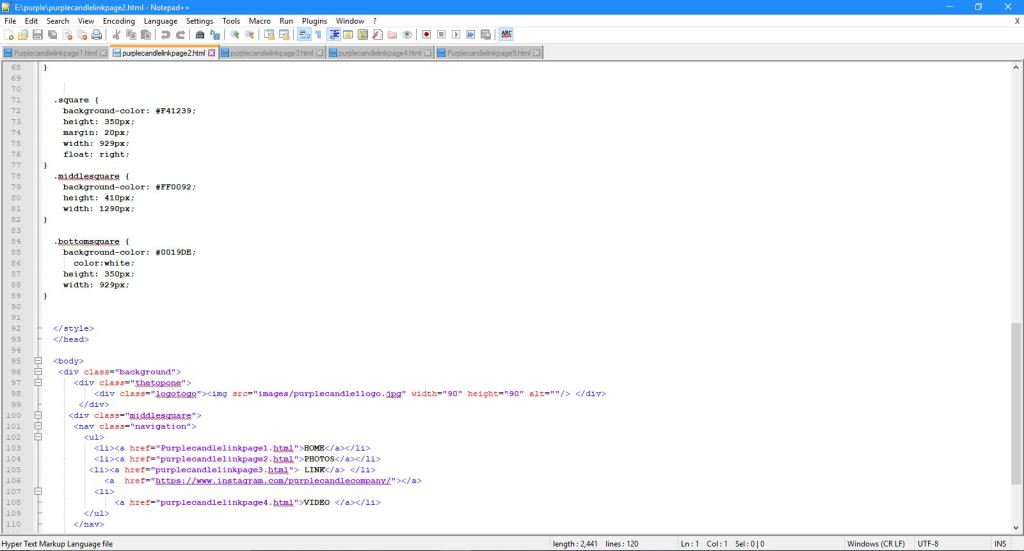The width and height of the screenshot is (1024, 551).
Task: Switch to the purplecandlelinkpage3.html tab
Action: pyautogui.click(x=271, y=53)
